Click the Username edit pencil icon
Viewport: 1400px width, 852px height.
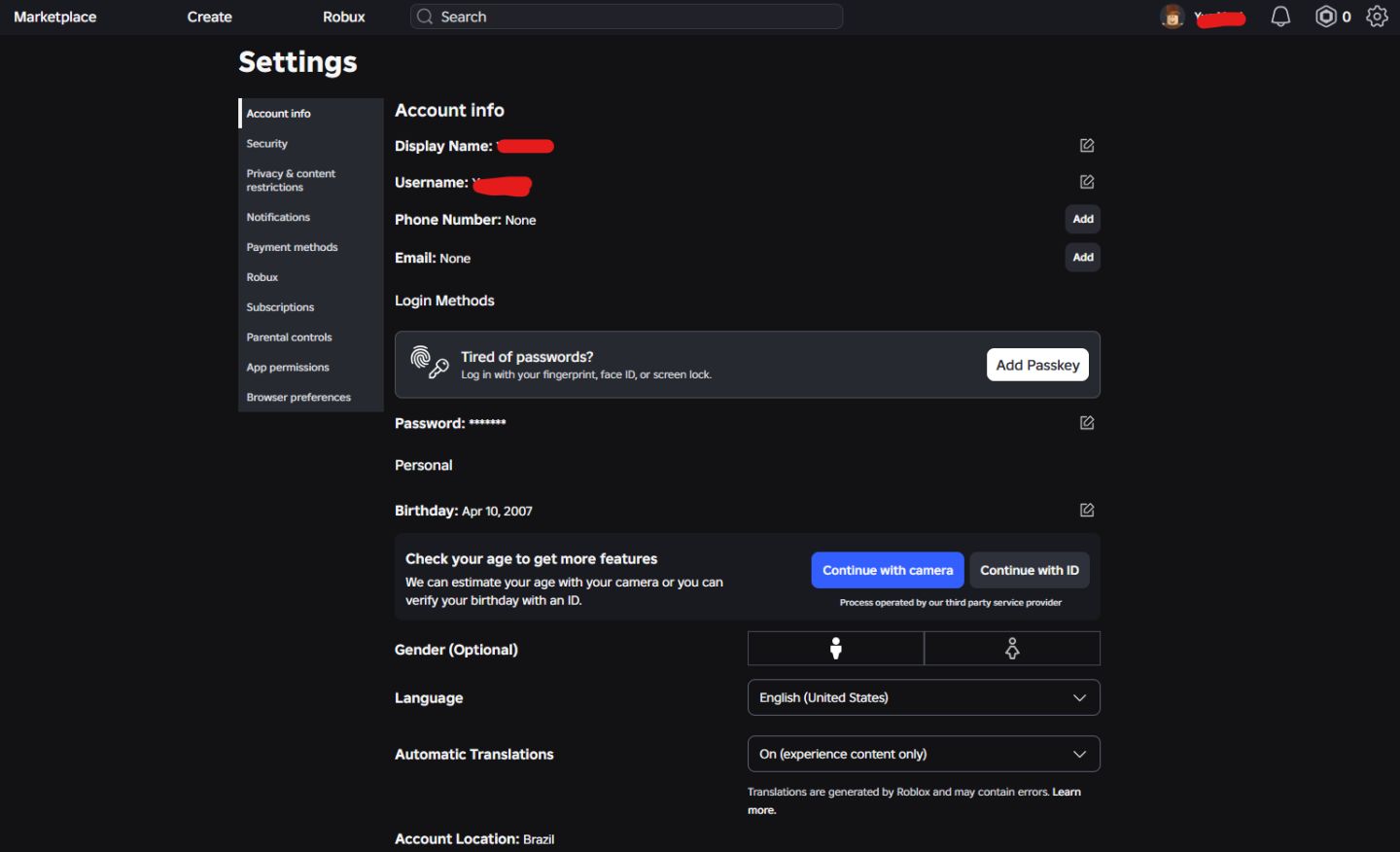pyautogui.click(x=1087, y=182)
